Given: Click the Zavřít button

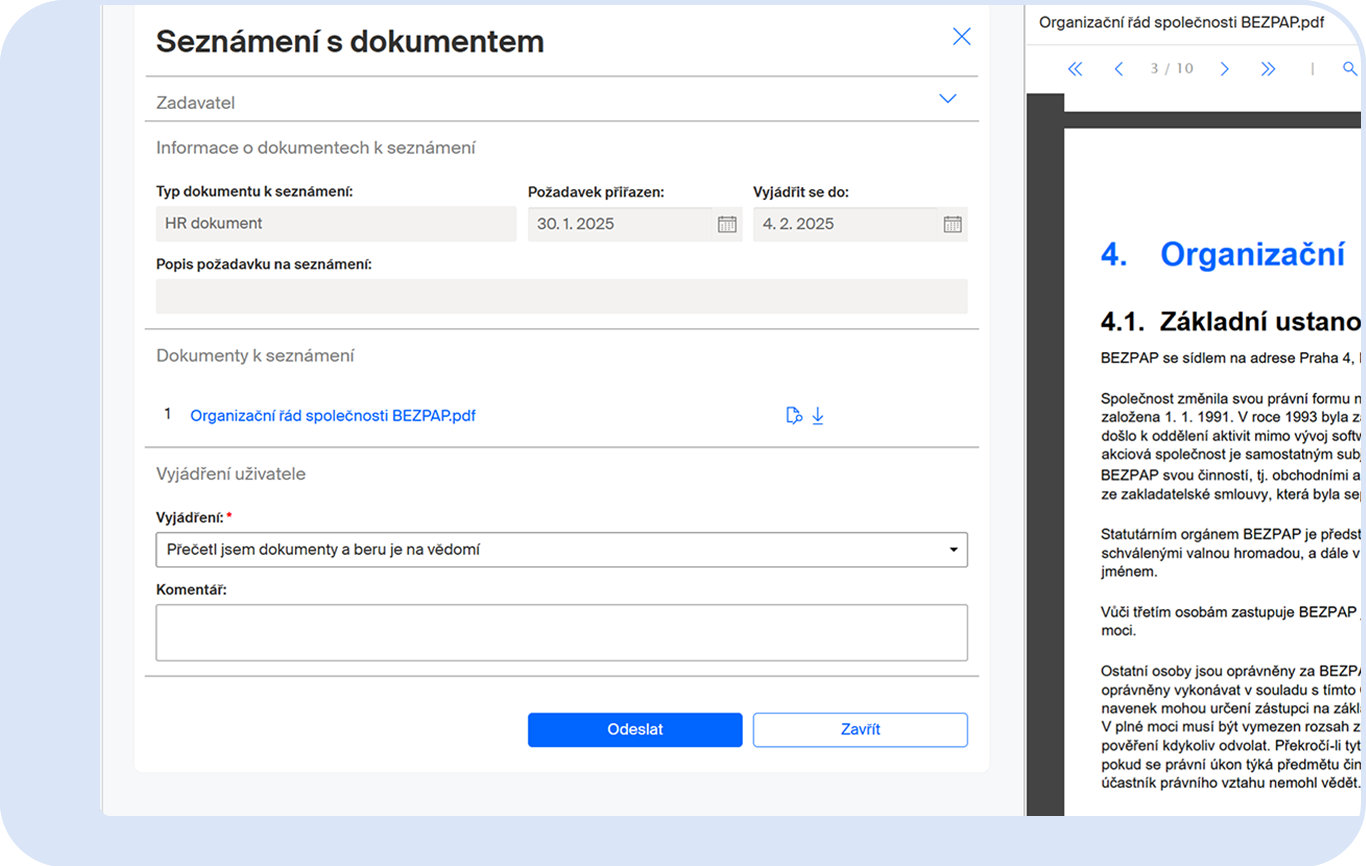Looking at the screenshot, I should click(860, 730).
